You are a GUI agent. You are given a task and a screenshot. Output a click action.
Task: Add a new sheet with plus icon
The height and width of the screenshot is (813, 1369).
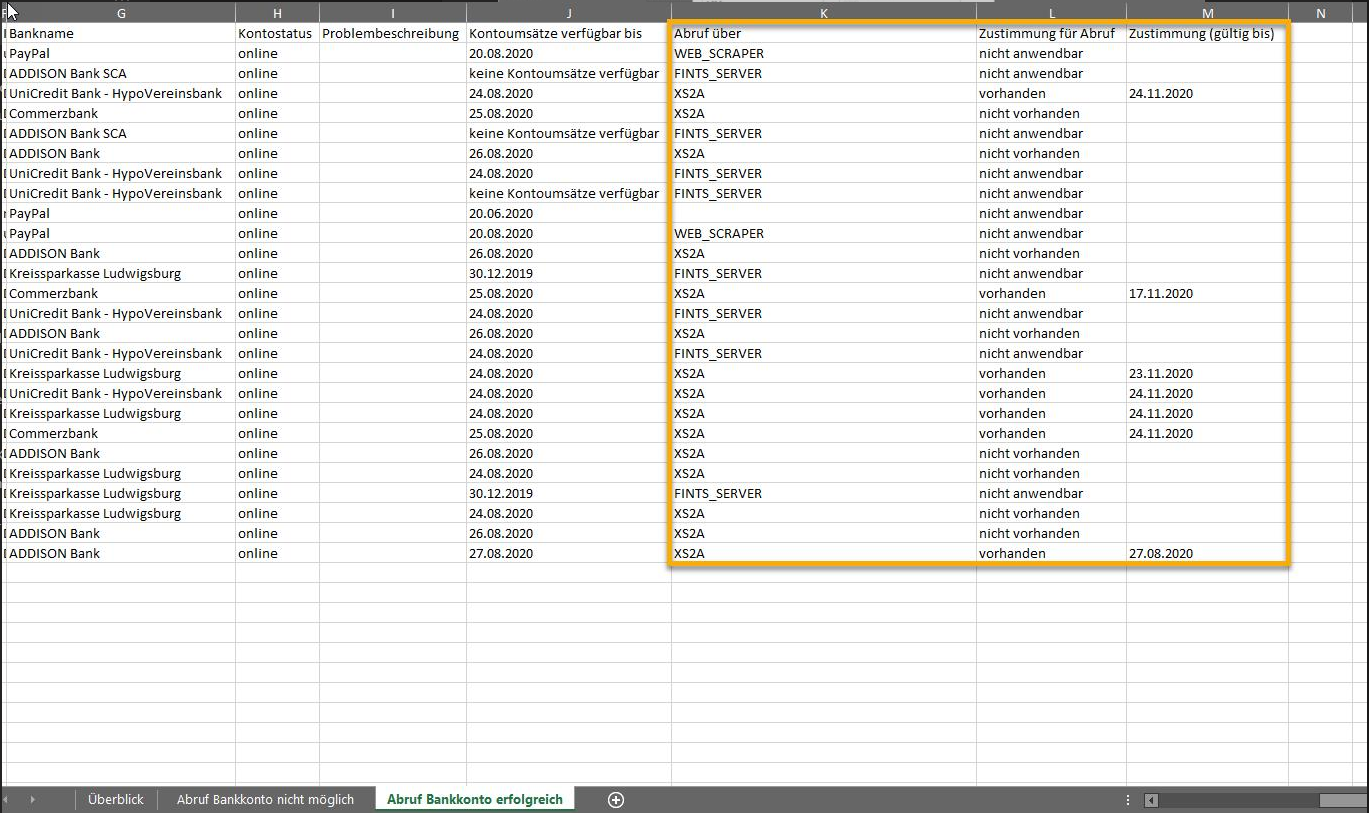616,799
